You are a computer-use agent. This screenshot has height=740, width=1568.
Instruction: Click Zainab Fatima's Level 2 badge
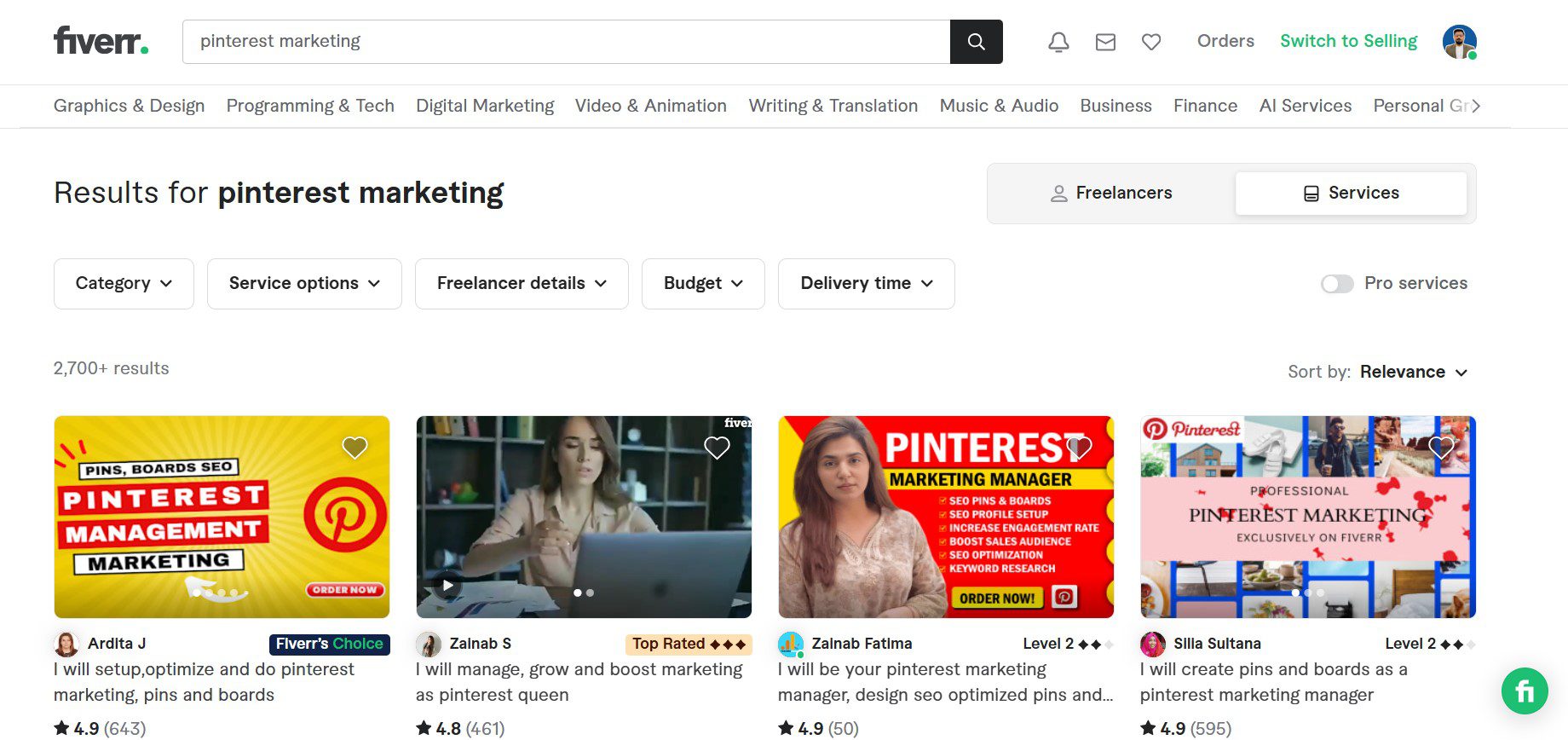[x=1068, y=644]
